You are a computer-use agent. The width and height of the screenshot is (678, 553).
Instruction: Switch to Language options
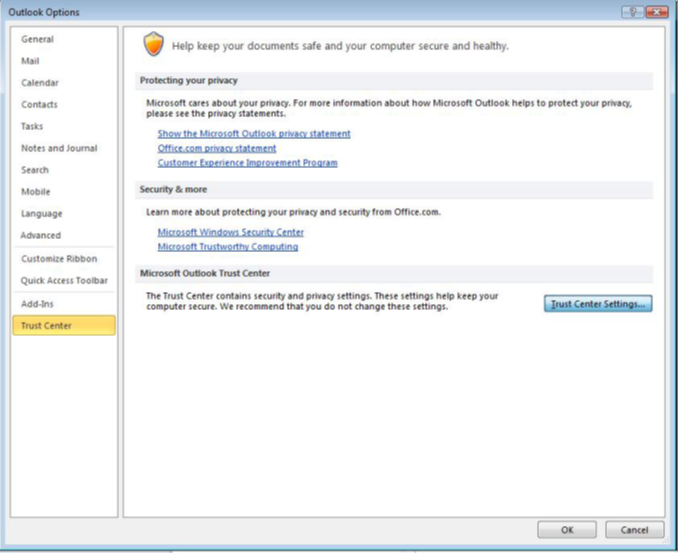click(64, 214)
